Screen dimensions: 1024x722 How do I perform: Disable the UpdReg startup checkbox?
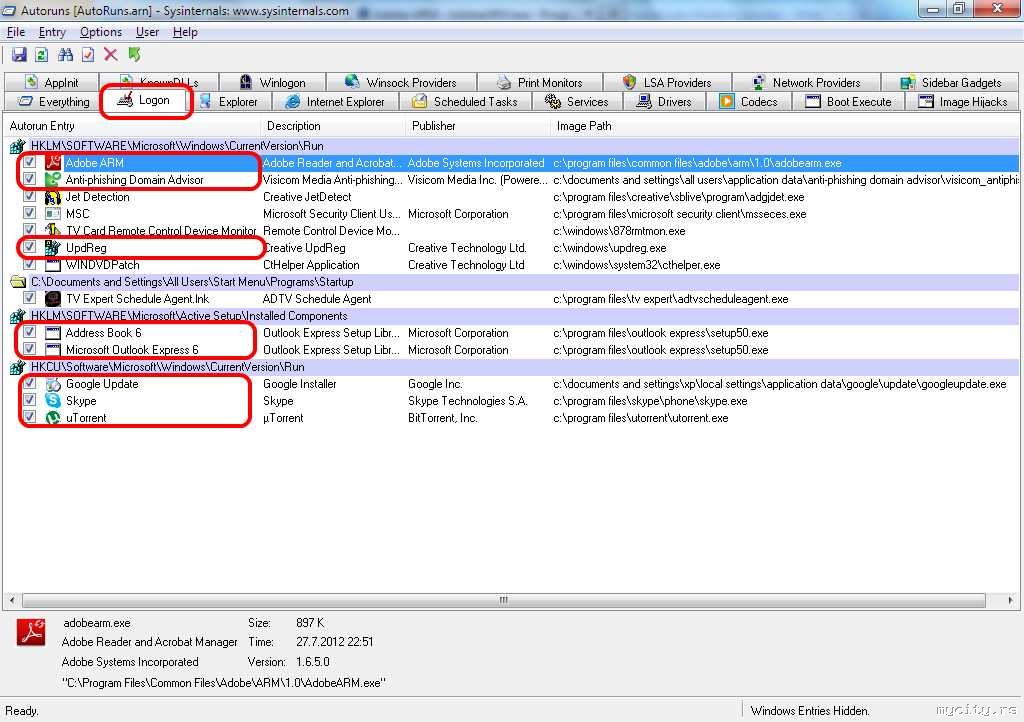click(x=29, y=247)
